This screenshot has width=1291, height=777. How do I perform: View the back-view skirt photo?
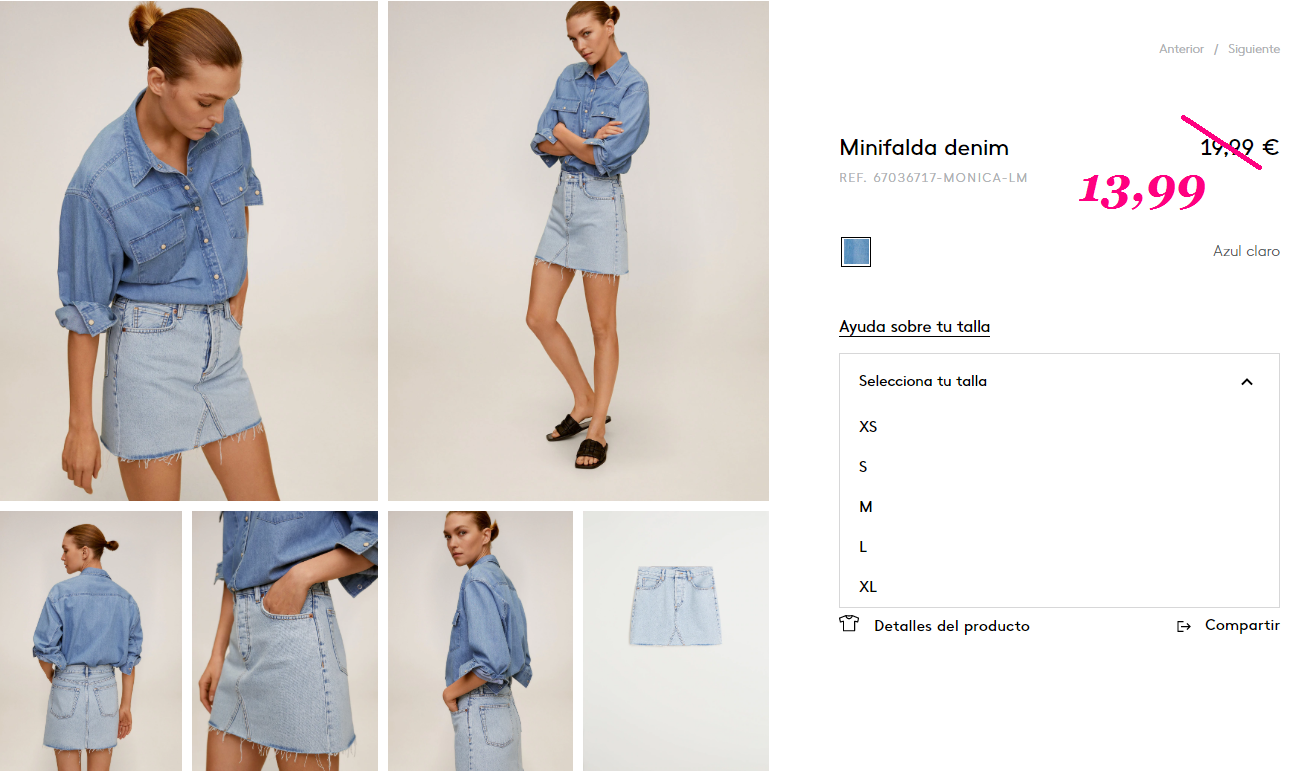(x=91, y=641)
